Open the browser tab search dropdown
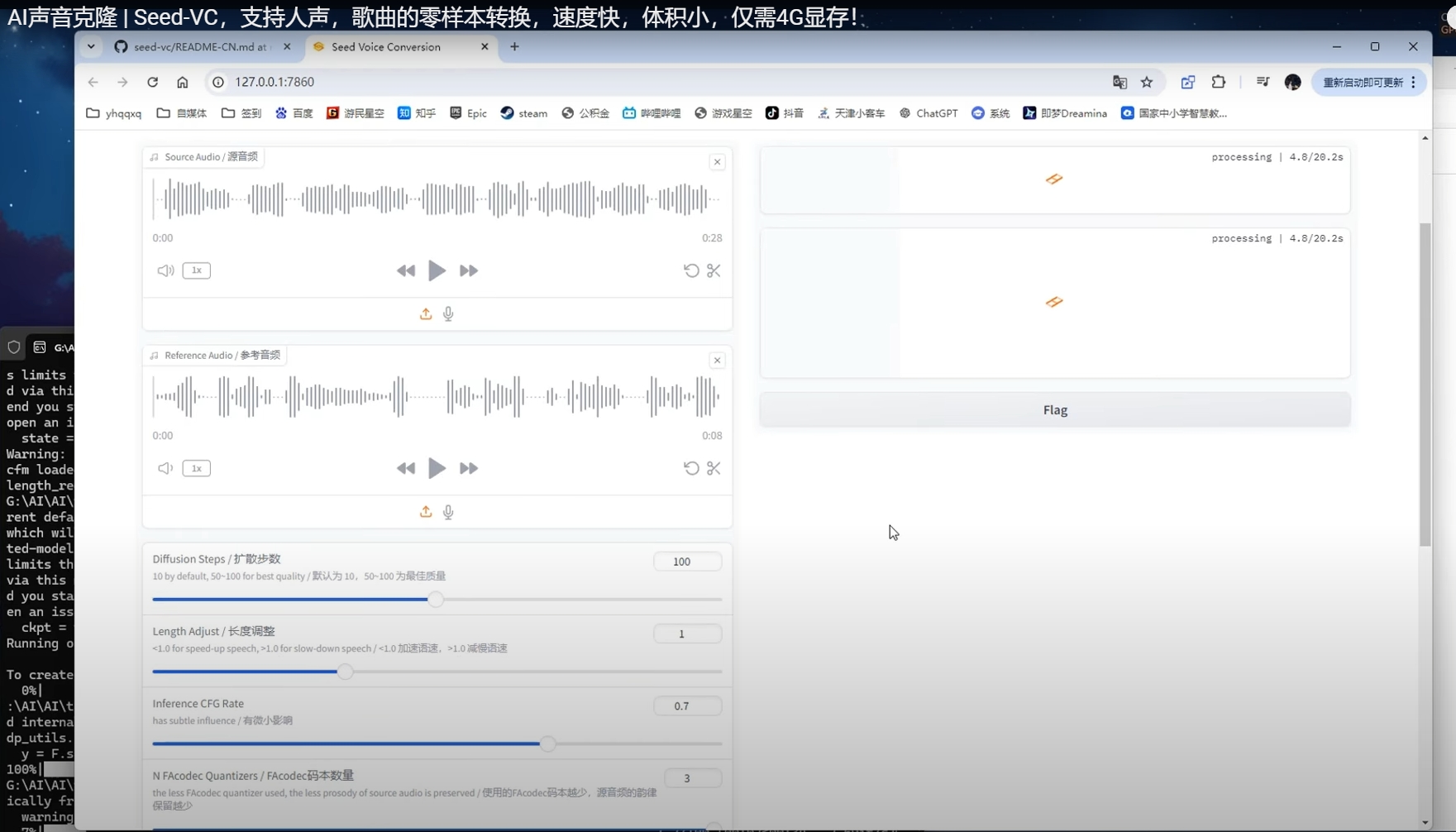The height and width of the screenshot is (832, 1456). click(91, 47)
